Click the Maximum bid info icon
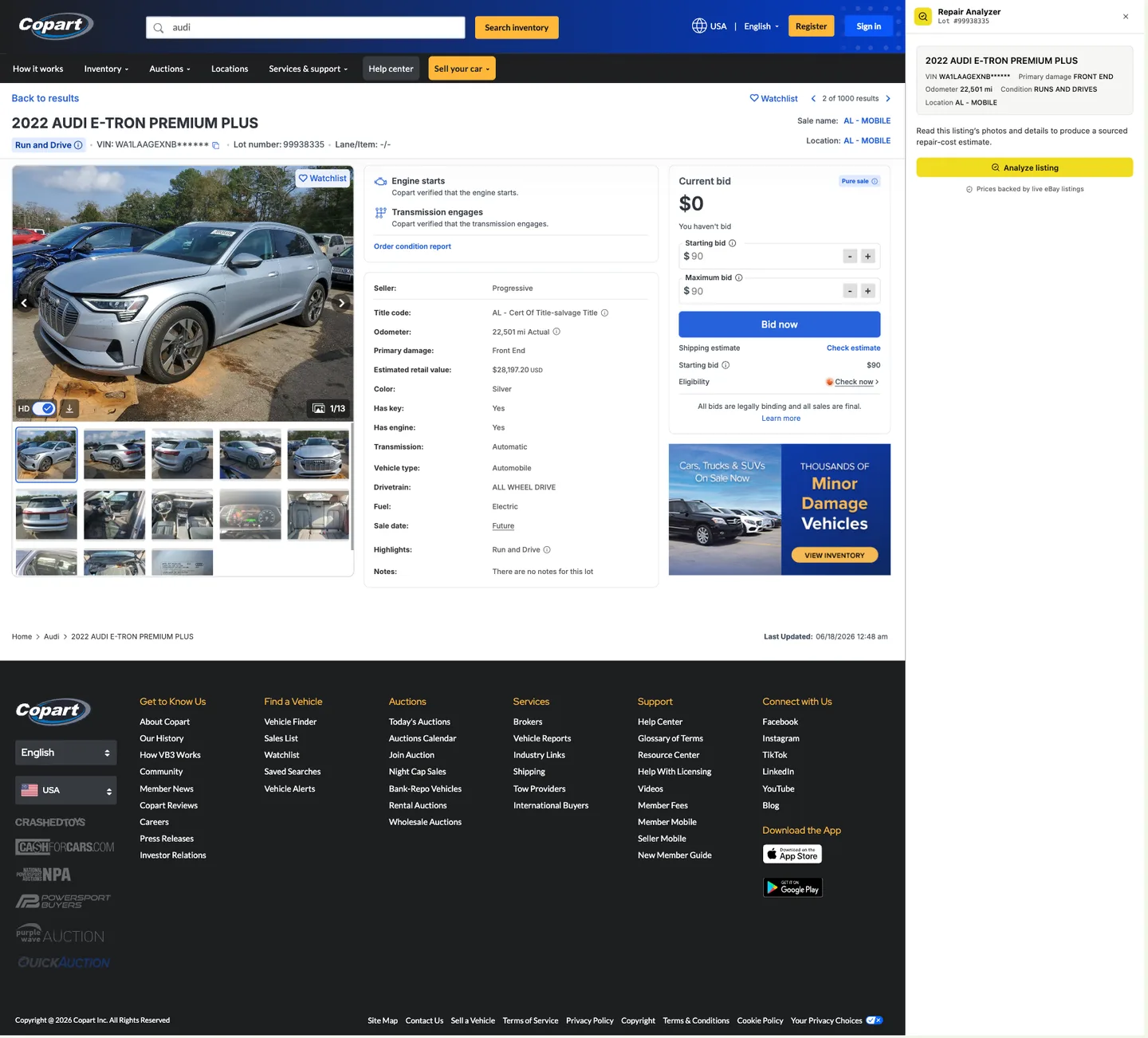Image resolution: width=1148 pixels, height=1038 pixels. pos(739,277)
